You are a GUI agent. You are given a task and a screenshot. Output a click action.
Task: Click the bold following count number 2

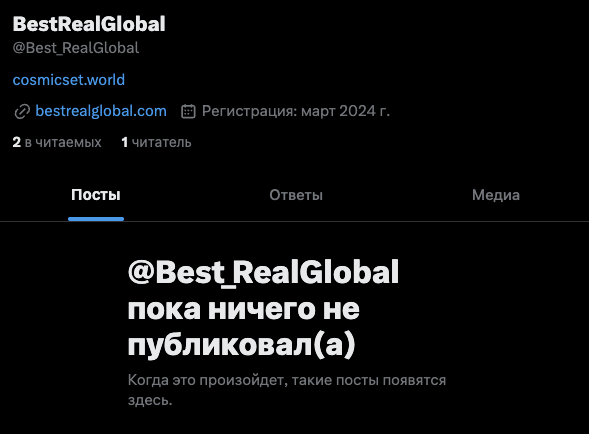(17, 142)
